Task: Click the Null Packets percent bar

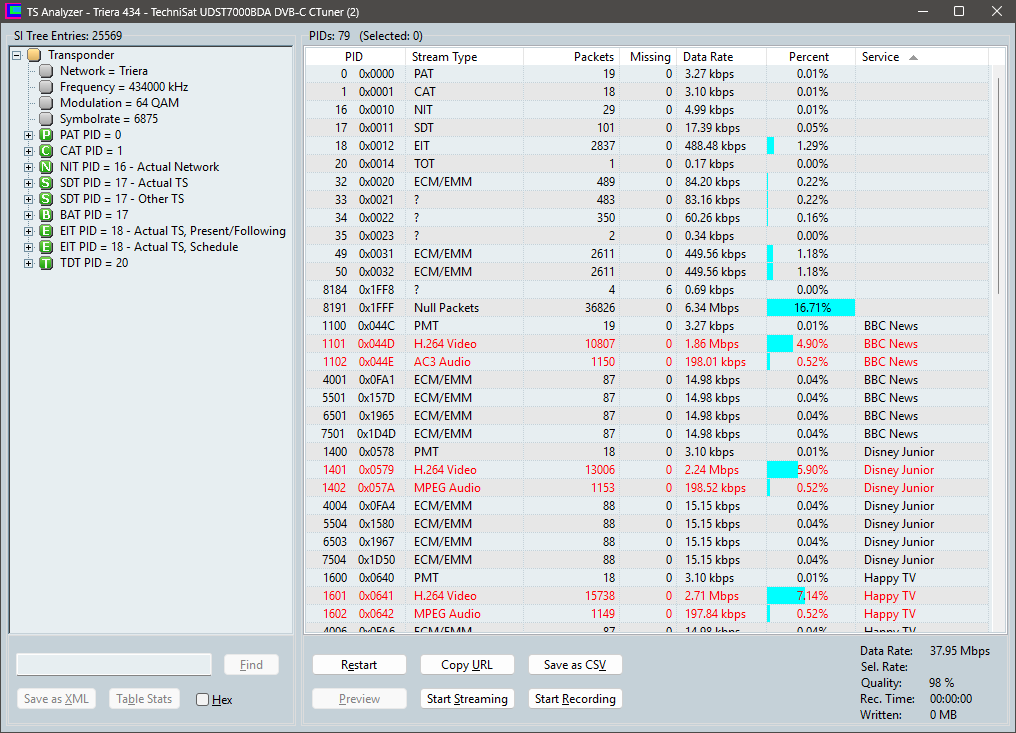Action: pos(811,308)
